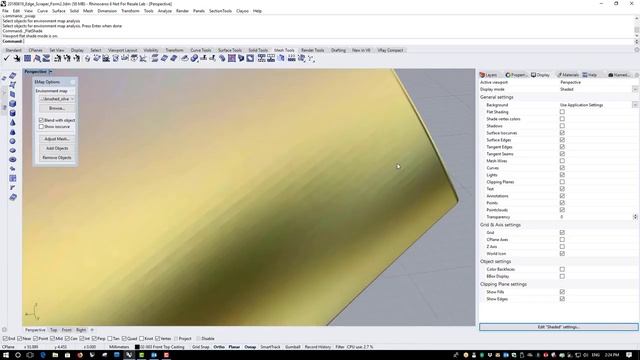This screenshot has width=640, height=360.
Task: Close the EMap Options dialog
Action: [x=73, y=82]
